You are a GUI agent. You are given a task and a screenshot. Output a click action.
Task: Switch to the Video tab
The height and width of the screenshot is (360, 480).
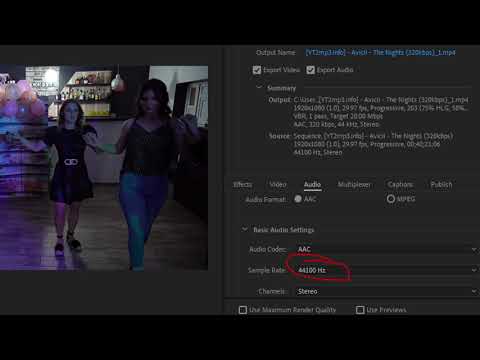278,184
